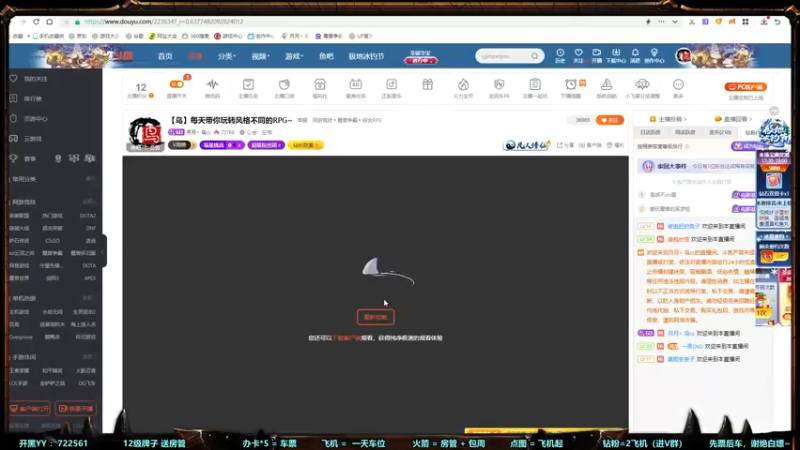Open the 网址大全 bookmark
This screenshot has height=450, width=800.
163,36
